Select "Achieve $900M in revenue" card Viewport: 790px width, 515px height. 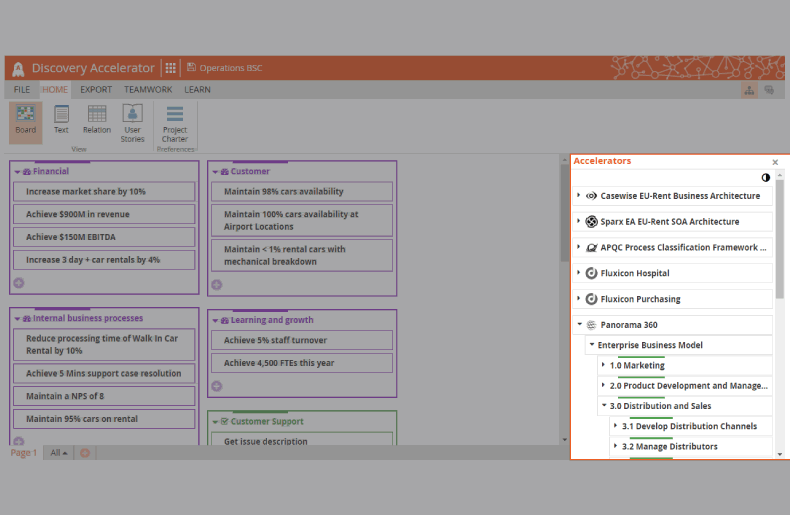[104, 214]
